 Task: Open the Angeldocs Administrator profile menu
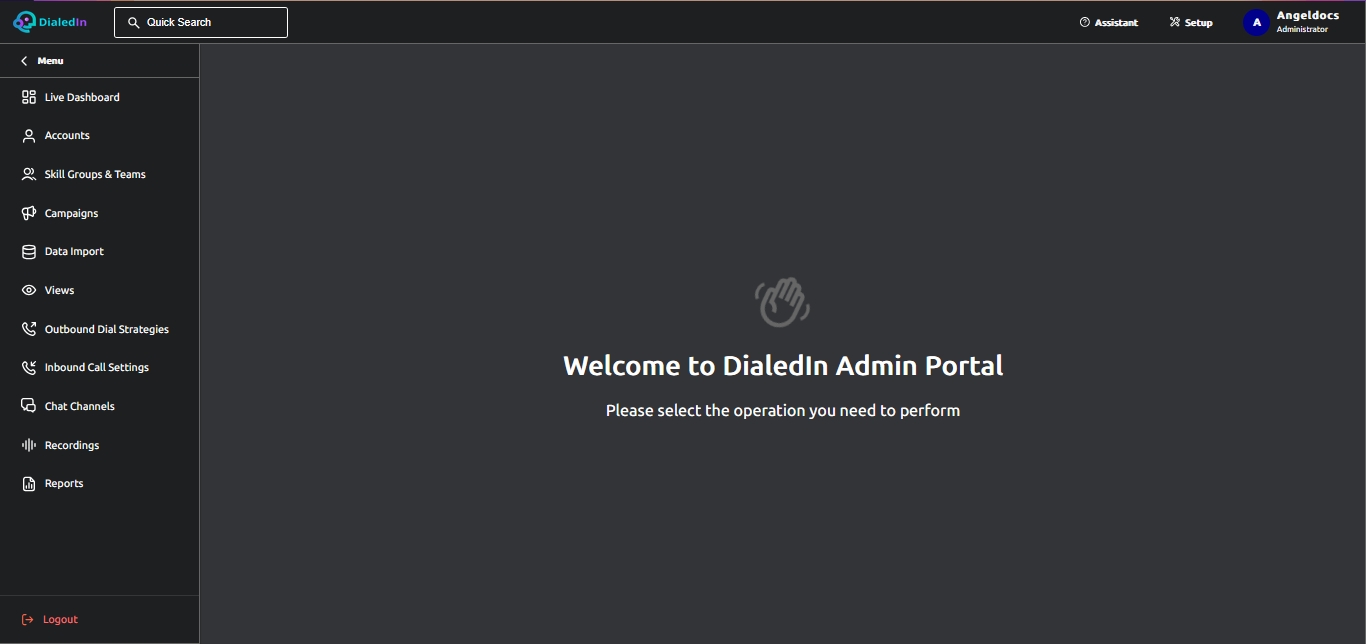[1291, 22]
